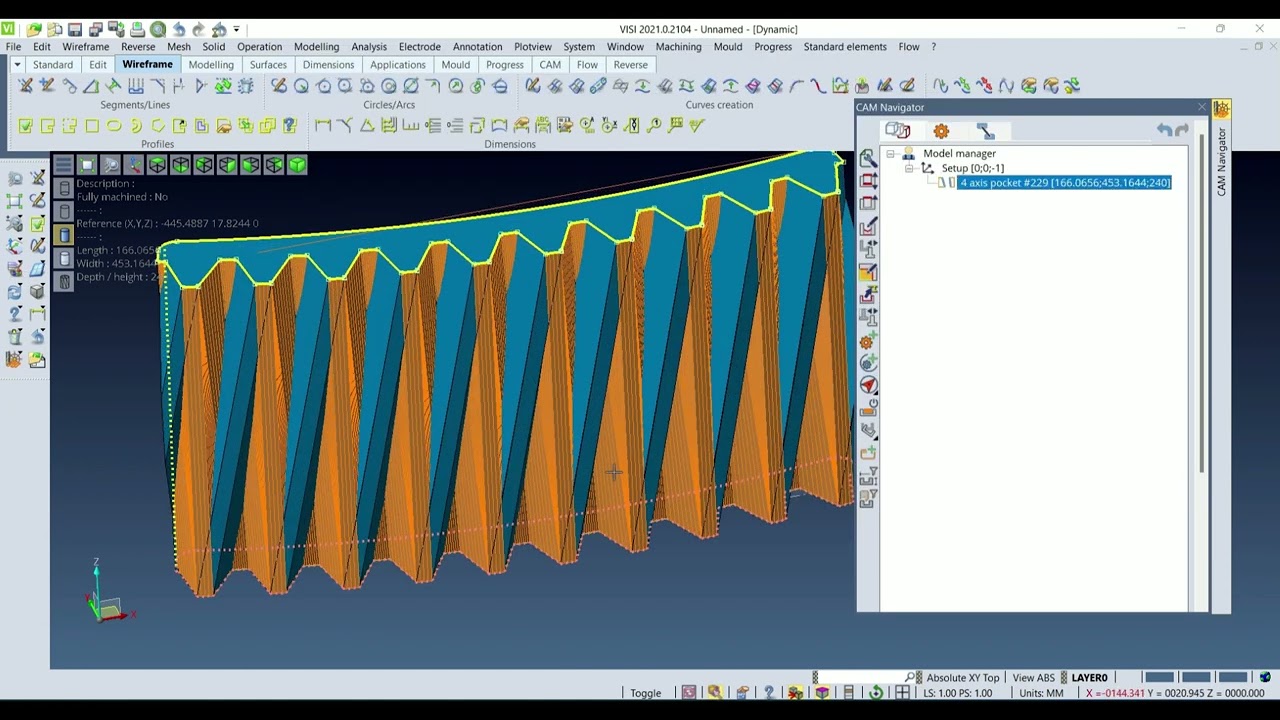Open CAM Navigator gear operations tab

(x=941, y=131)
